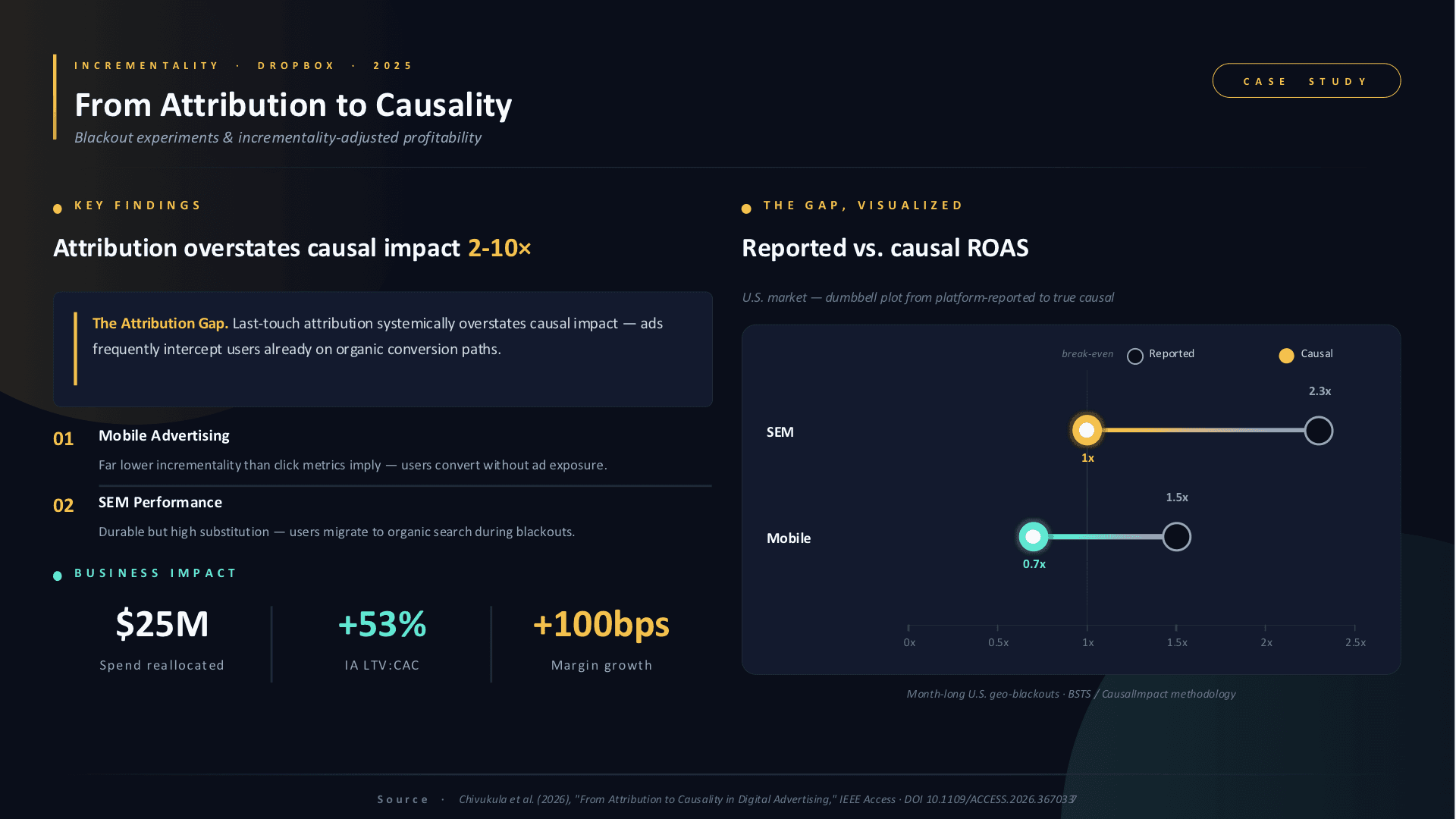Image resolution: width=1456 pixels, height=819 pixels.
Task: Click the highlighted '2-10×' in the heading
Action: 500,248
